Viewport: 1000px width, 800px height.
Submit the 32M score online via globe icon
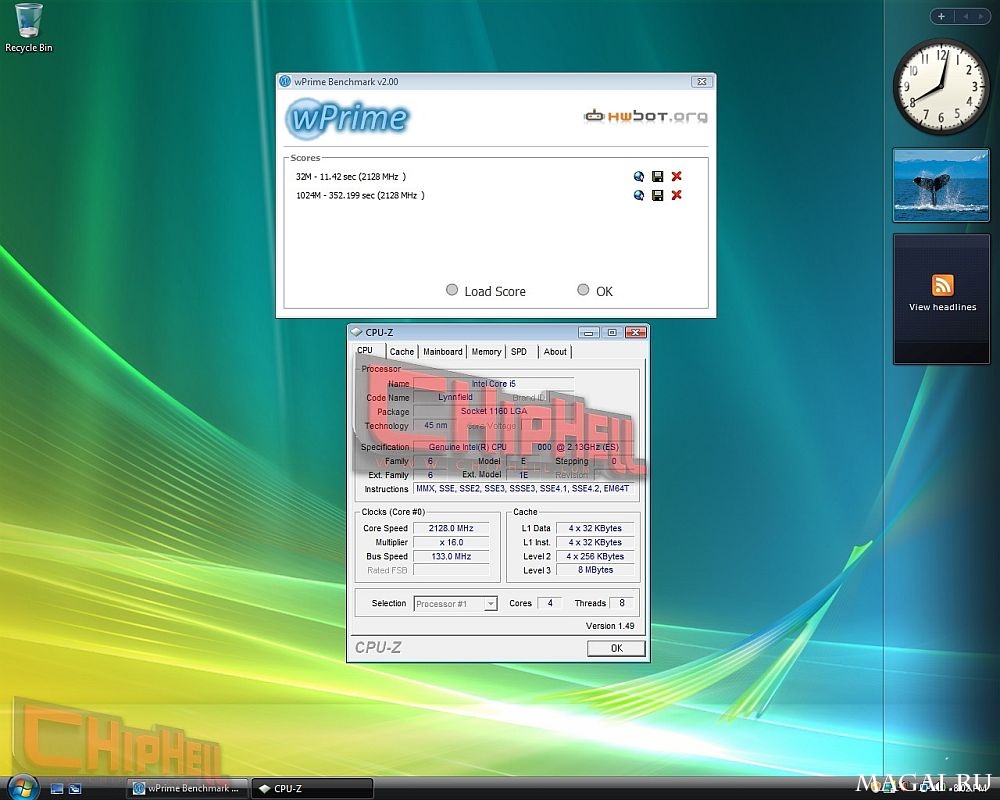638,177
